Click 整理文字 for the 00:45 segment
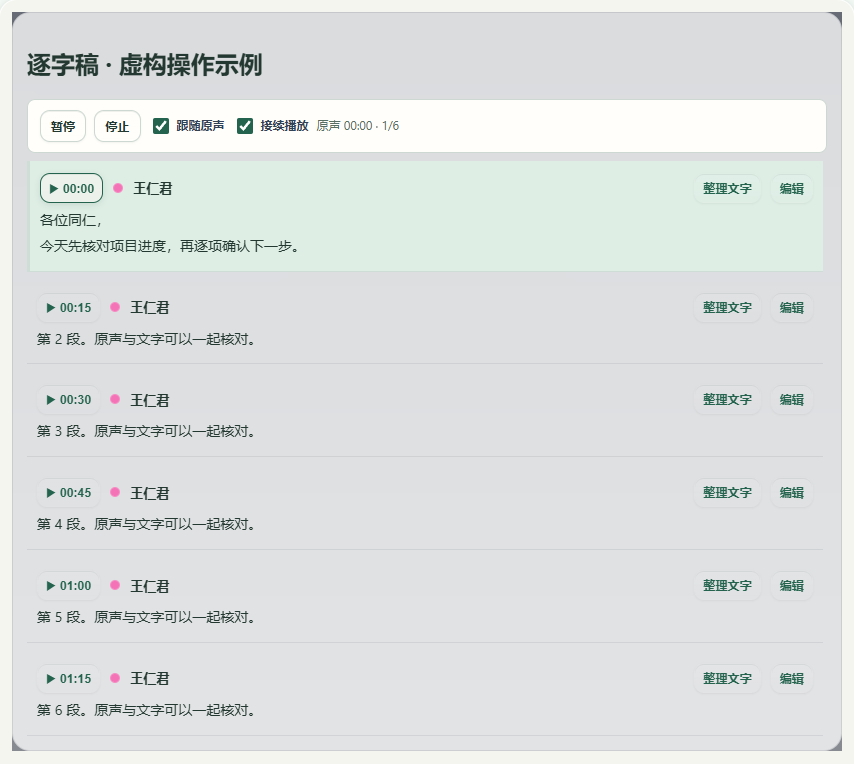This screenshot has width=854, height=764. tap(727, 493)
